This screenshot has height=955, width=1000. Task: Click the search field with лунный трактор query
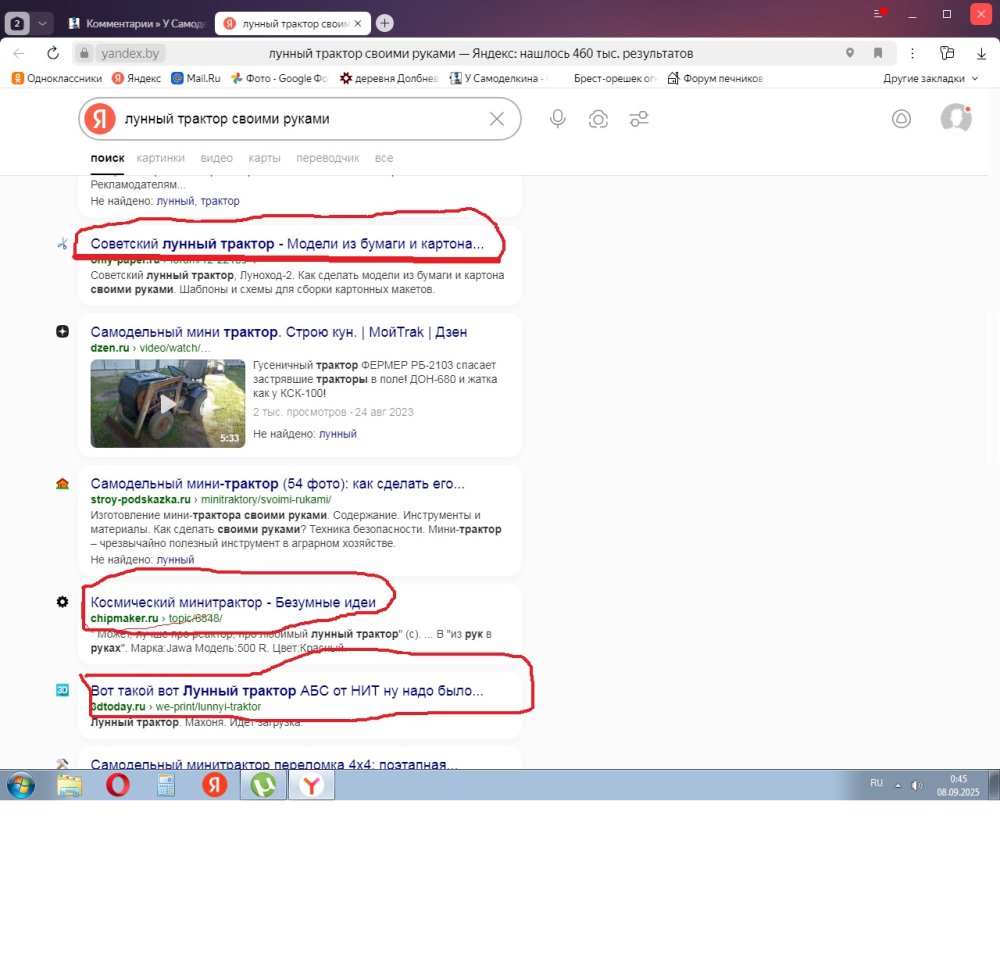pos(300,119)
